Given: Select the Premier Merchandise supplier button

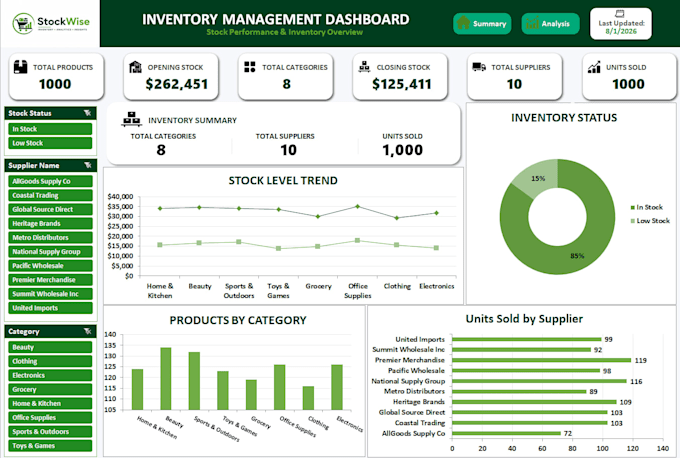Looking at the screenshot, I should coord(50,280).
